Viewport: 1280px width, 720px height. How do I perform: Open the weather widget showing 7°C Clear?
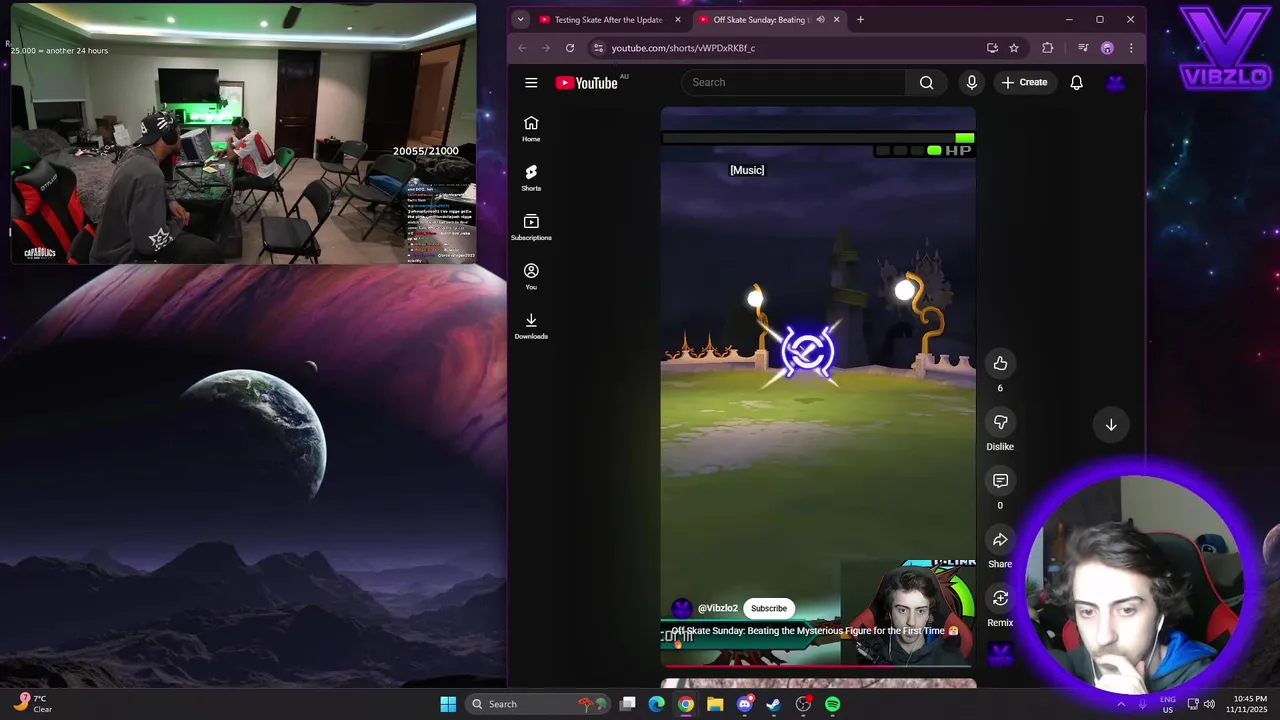(33, 704)
